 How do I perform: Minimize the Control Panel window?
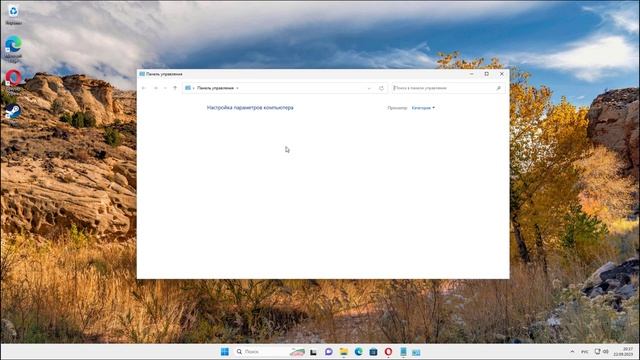coord(471,74)
